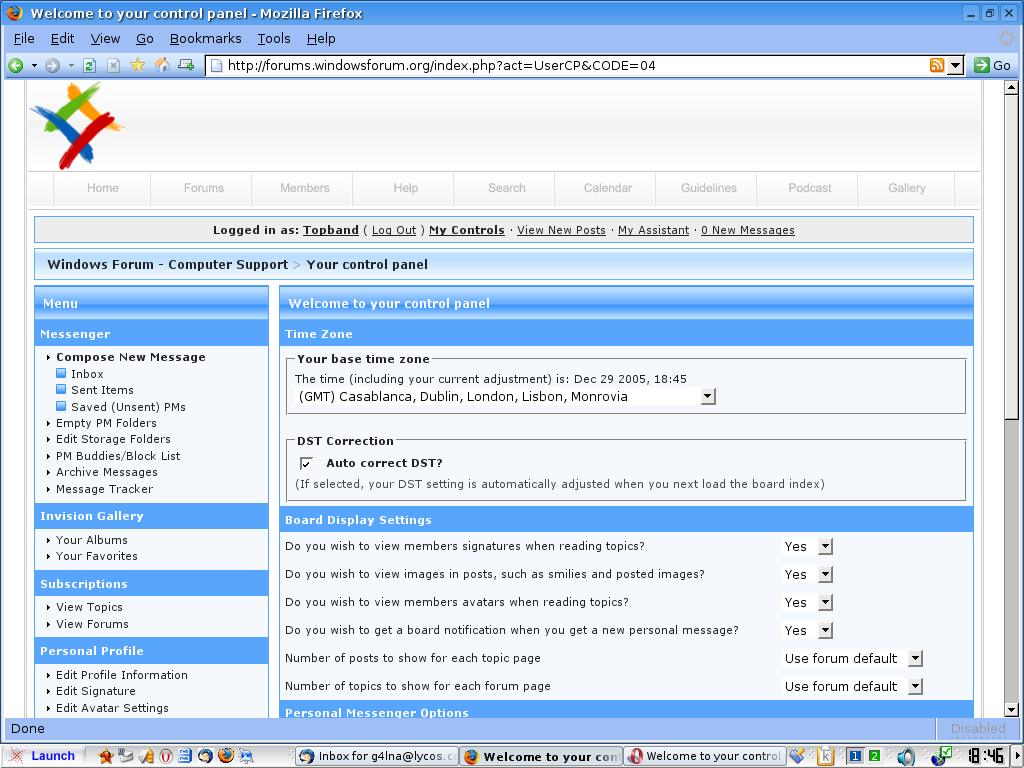Screen dimensions: 1024x768
Task: Click the Go button beside address bar
Action: (x=992, y=65)
